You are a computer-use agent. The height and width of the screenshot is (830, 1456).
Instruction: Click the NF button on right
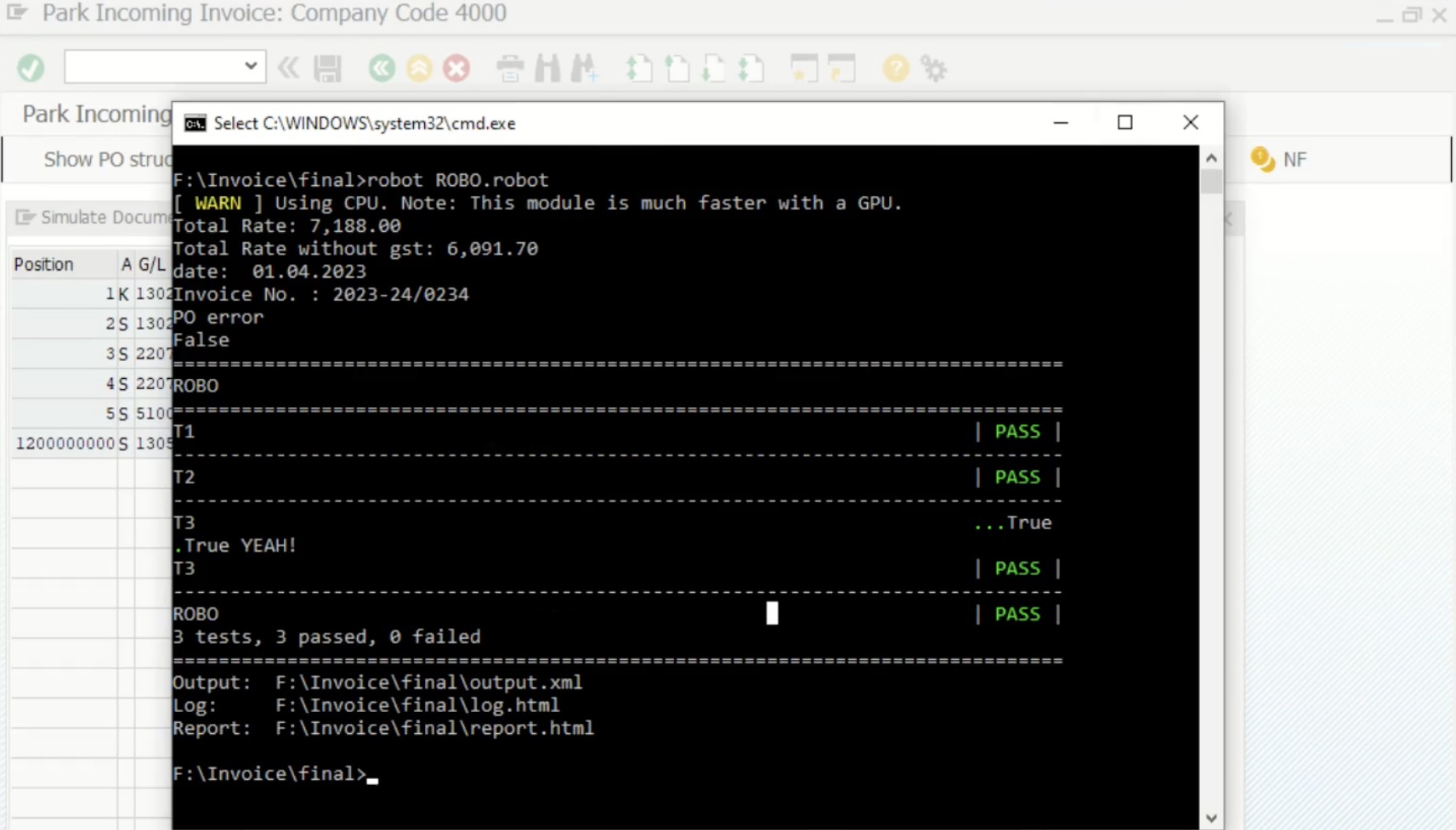point(1280,160)
